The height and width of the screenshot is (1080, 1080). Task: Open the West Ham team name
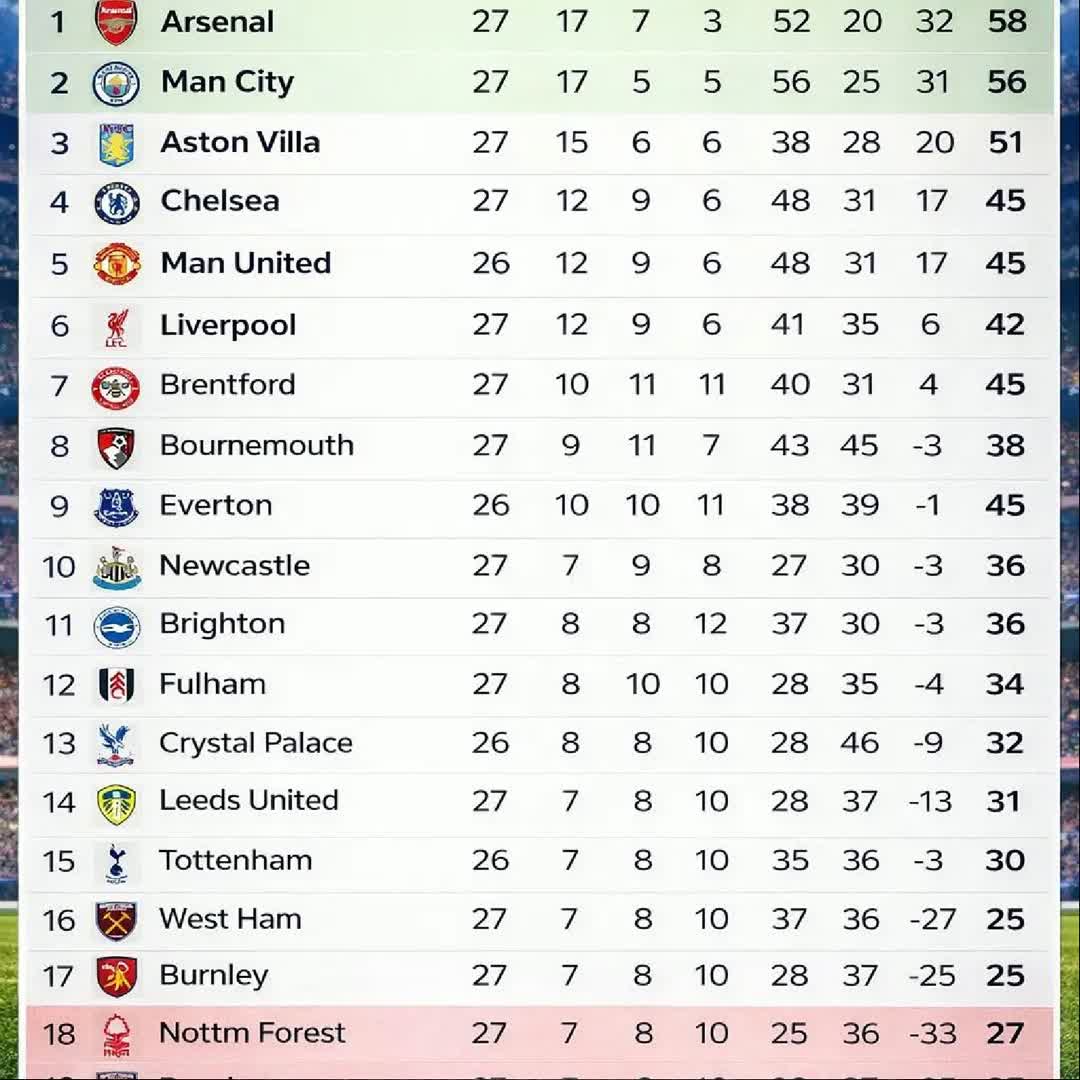coord(230,919)
